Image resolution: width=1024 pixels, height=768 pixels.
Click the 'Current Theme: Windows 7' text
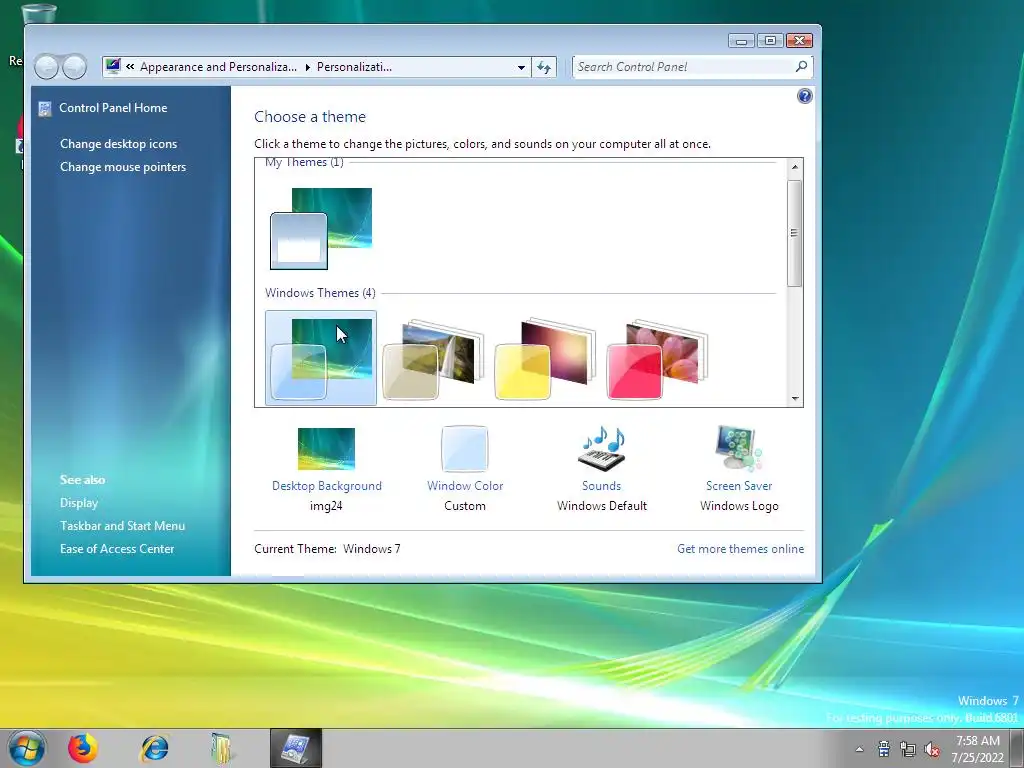tap(327, 549)
